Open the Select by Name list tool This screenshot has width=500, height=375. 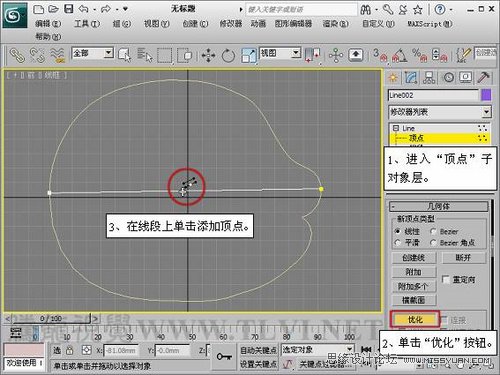click(x=145, y=55)
